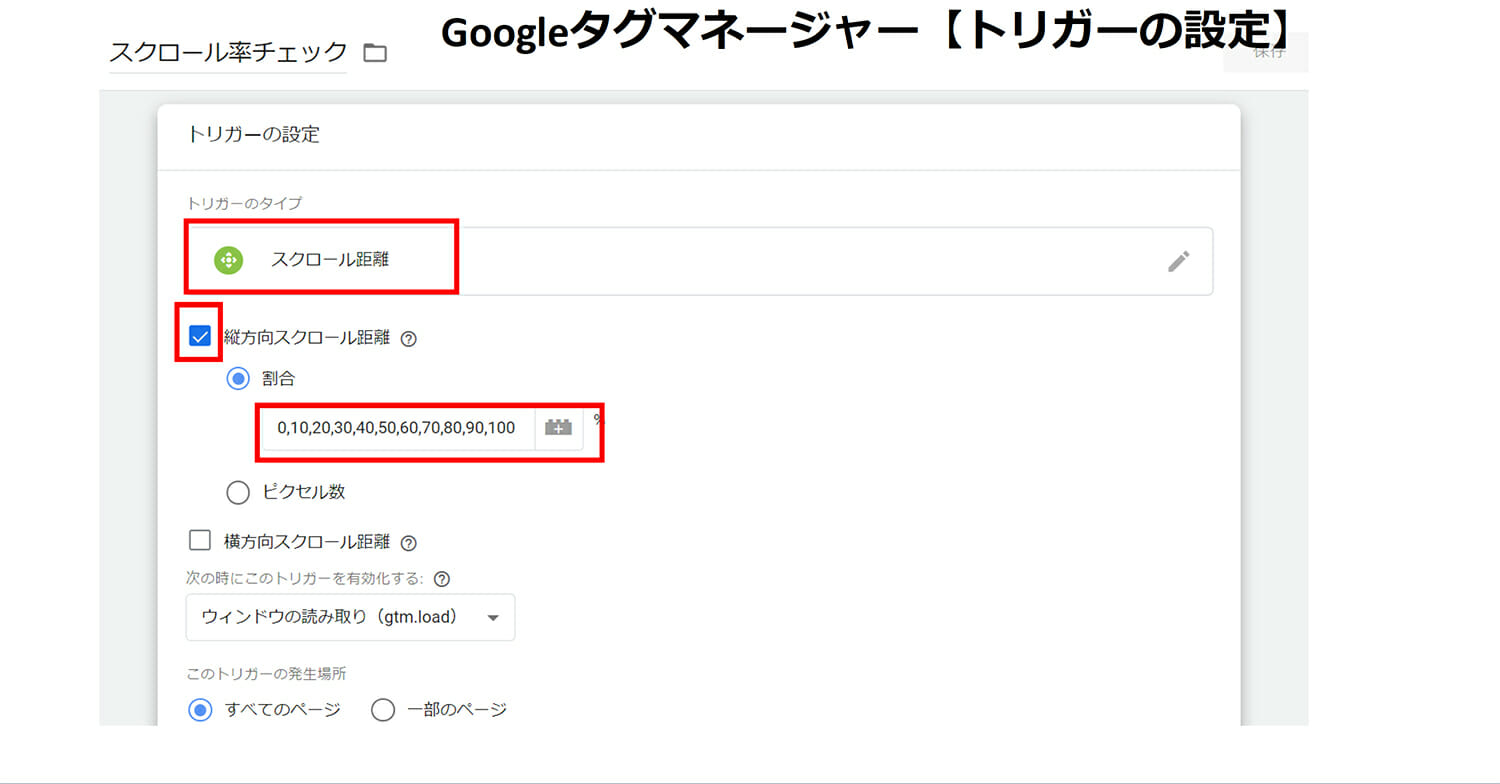Choose the 一部のページ option
Image resolution: width=1500 pixels, height=784 pixels.
383,710
